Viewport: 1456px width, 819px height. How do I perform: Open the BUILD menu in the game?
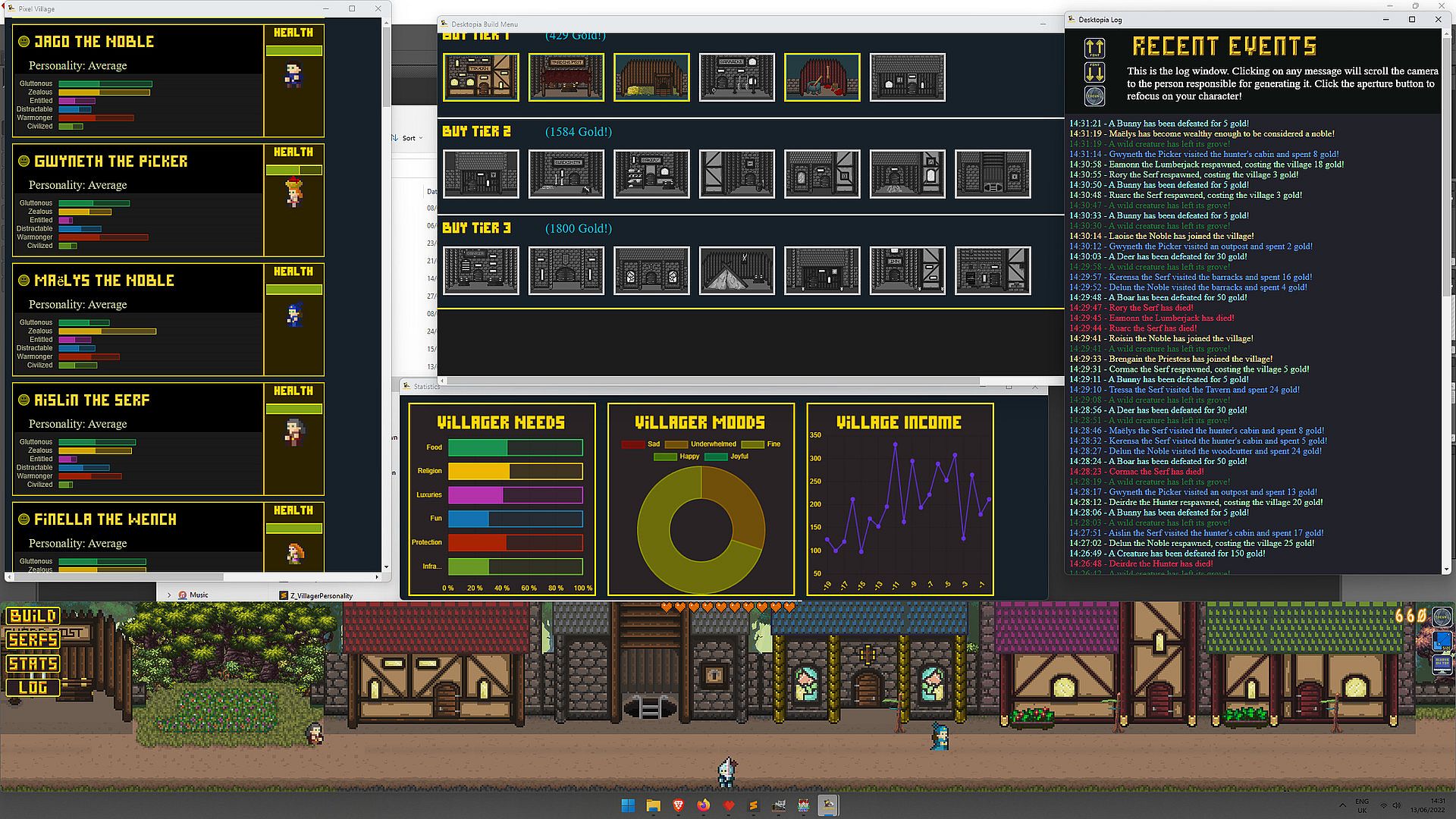[x=33, y=616]
